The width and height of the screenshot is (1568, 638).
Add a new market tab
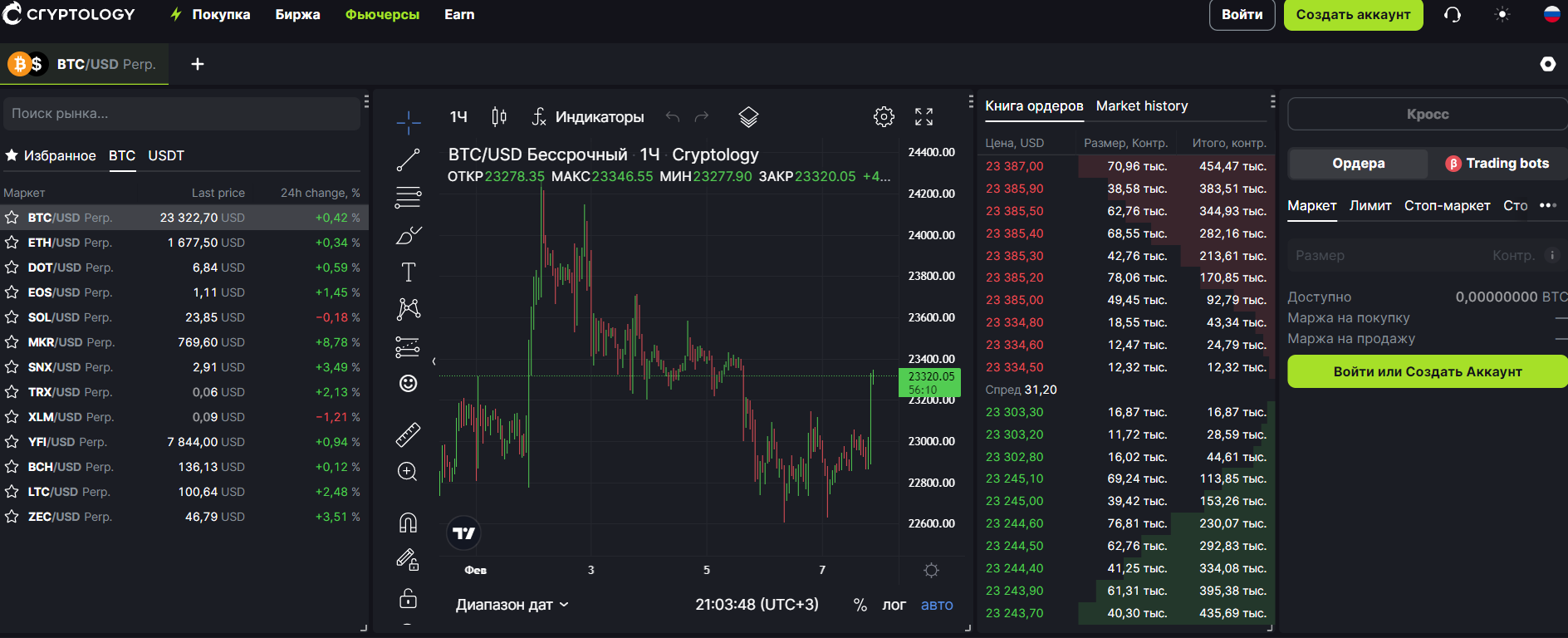click(198, 64)
